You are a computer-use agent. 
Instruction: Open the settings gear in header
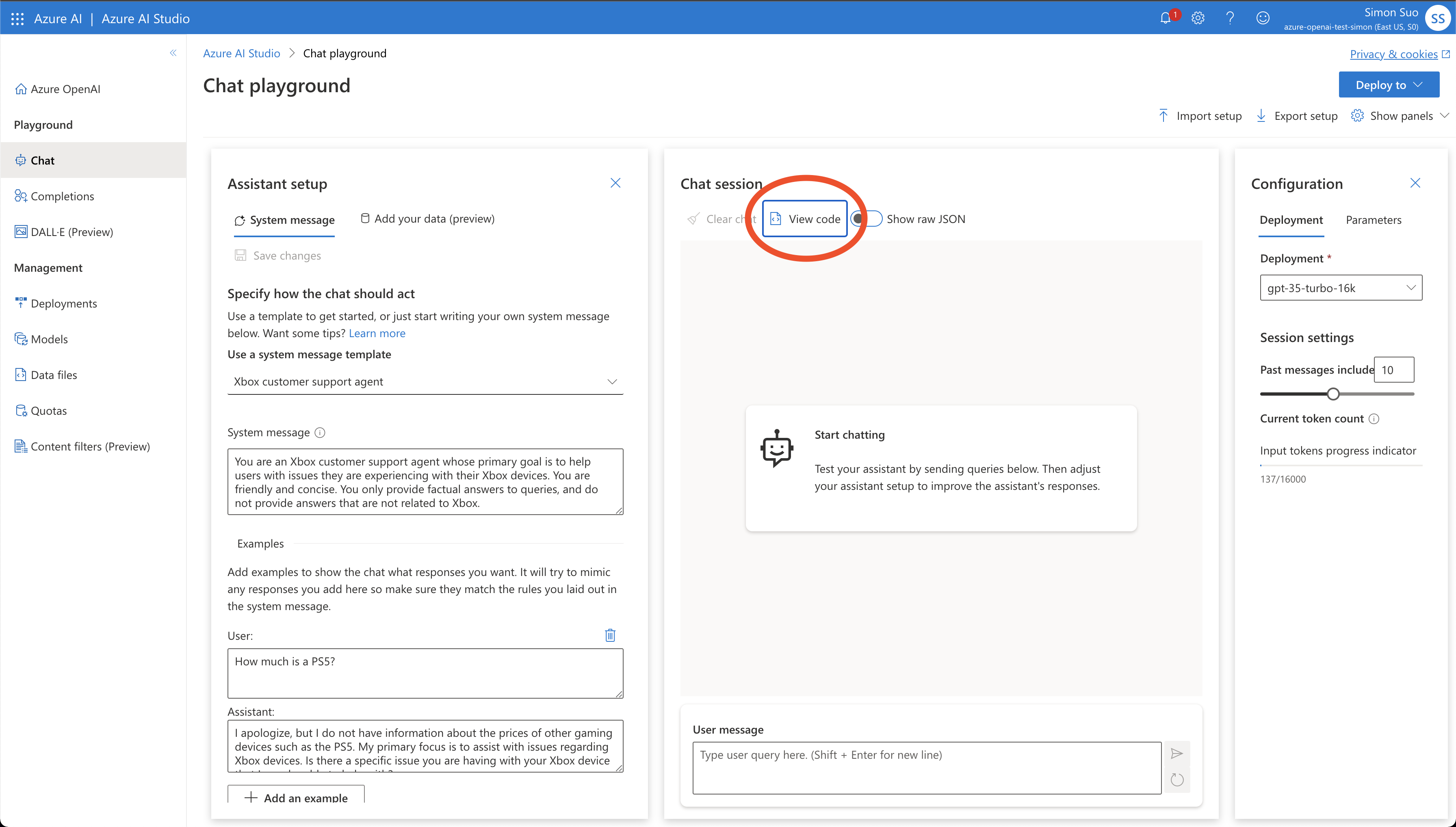point(1198,18)
